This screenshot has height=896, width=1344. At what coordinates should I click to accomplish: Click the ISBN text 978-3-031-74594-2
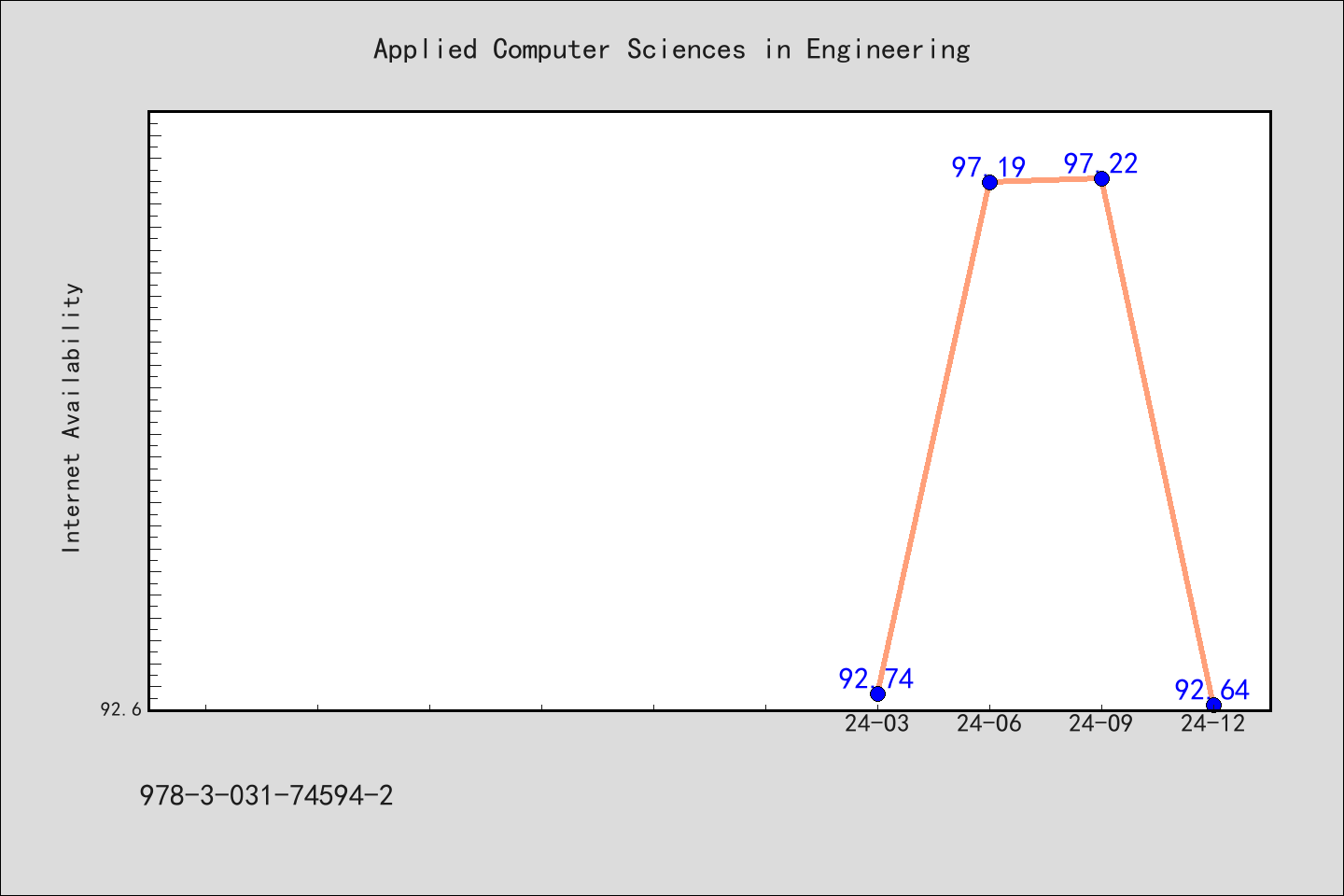point(266,796)
